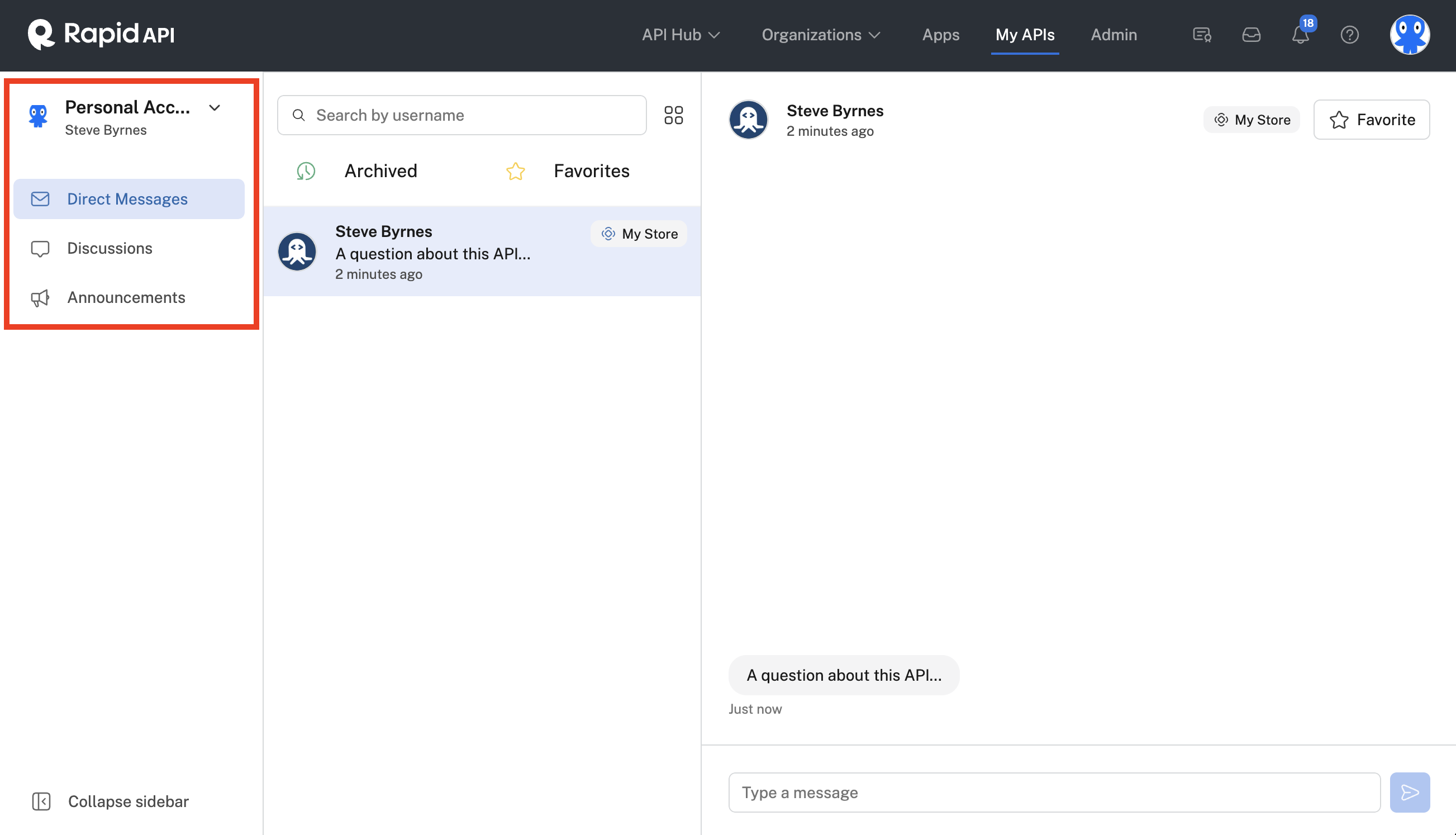
Task: Go to the Apps page
Action: 940,35
